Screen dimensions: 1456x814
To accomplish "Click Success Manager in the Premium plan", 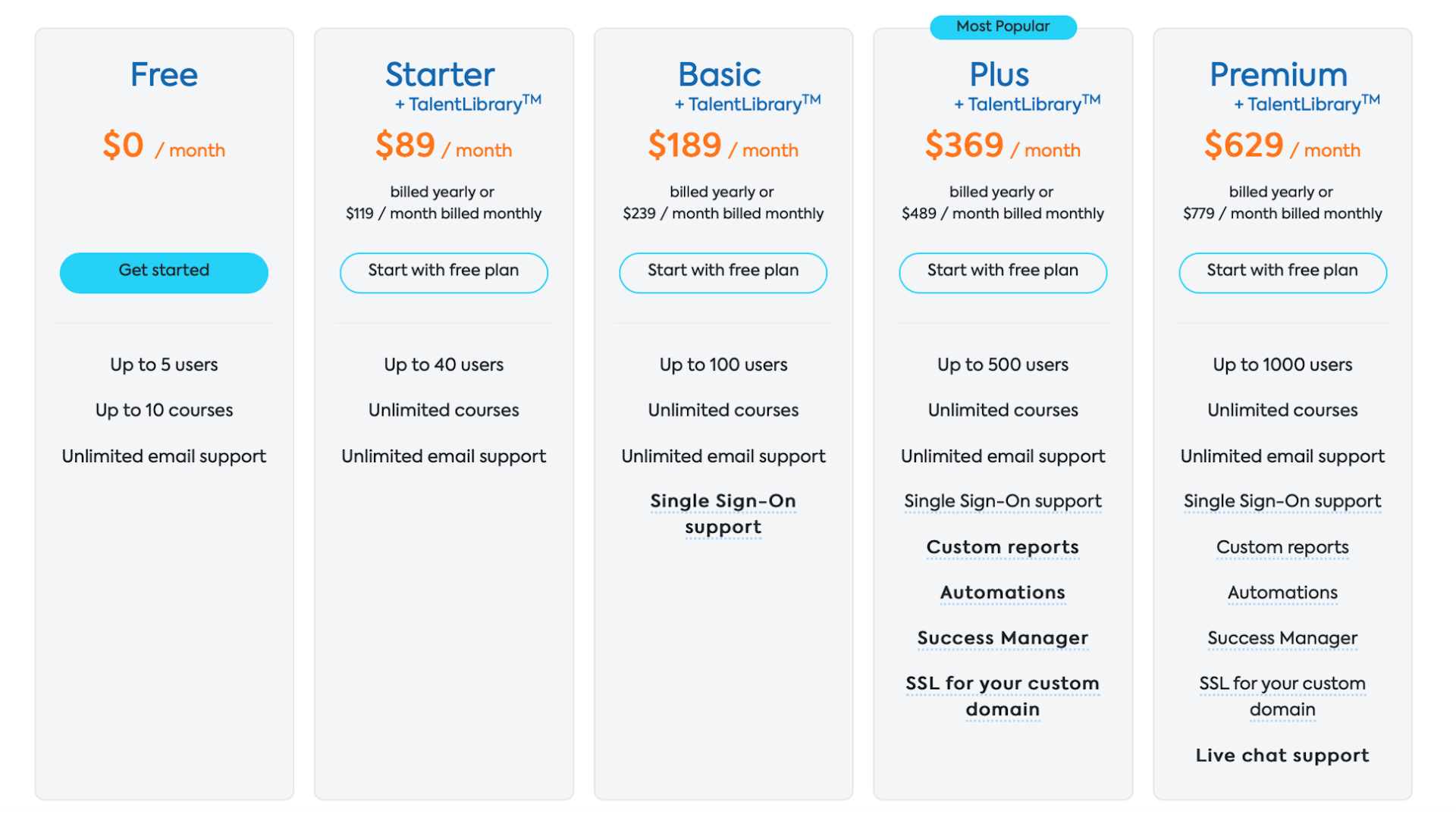I will tap(1282, 638).
